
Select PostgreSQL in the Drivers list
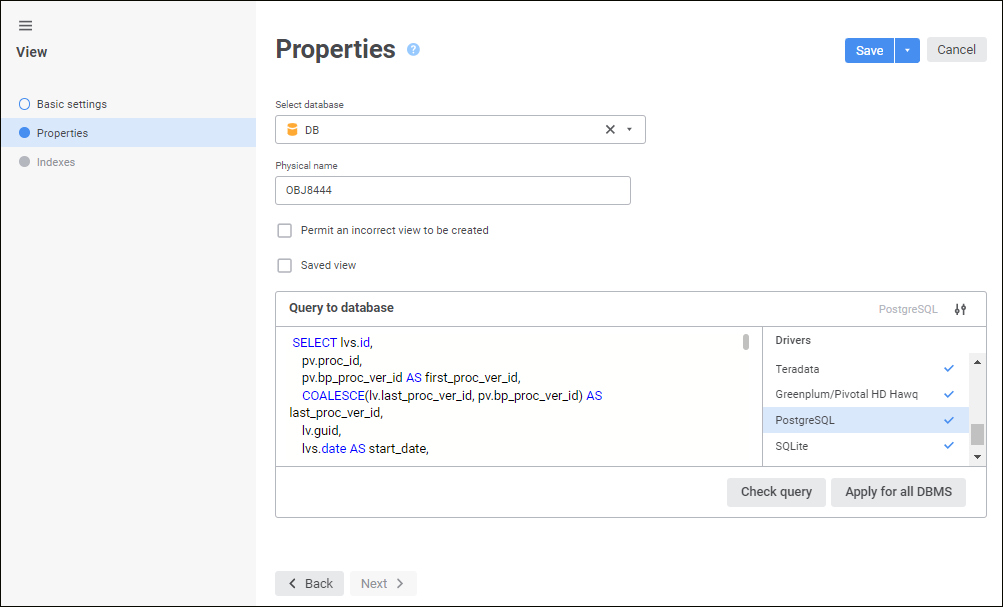(x=805, y=420)
